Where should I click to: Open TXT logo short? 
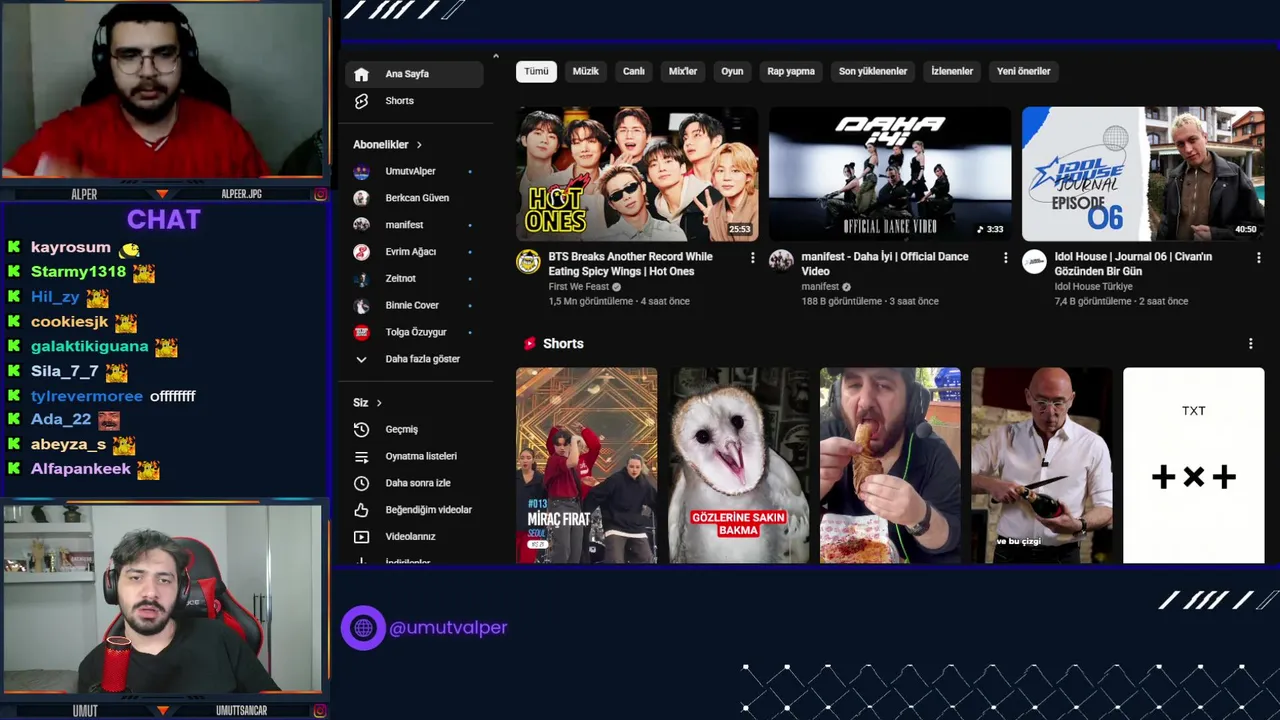1193,466
